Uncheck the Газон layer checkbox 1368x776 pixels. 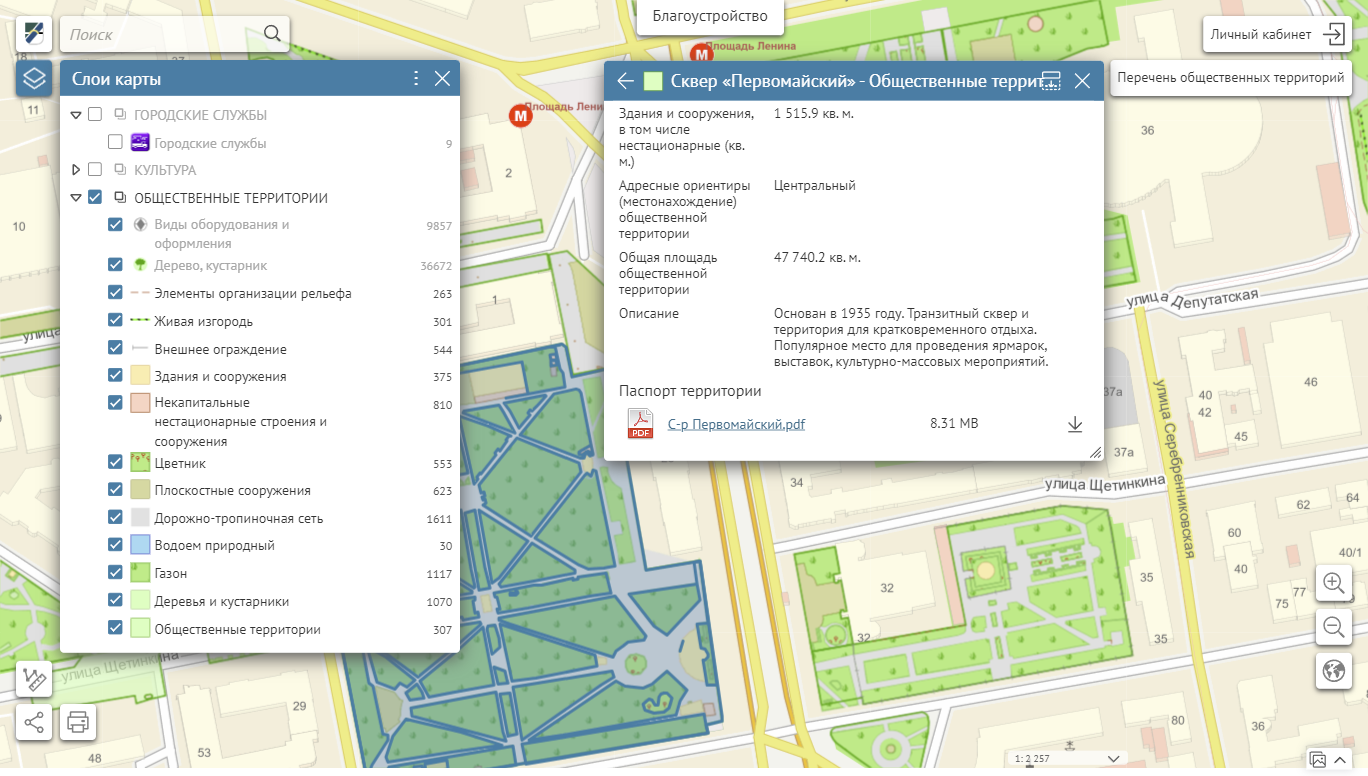[x=116, y=573]
